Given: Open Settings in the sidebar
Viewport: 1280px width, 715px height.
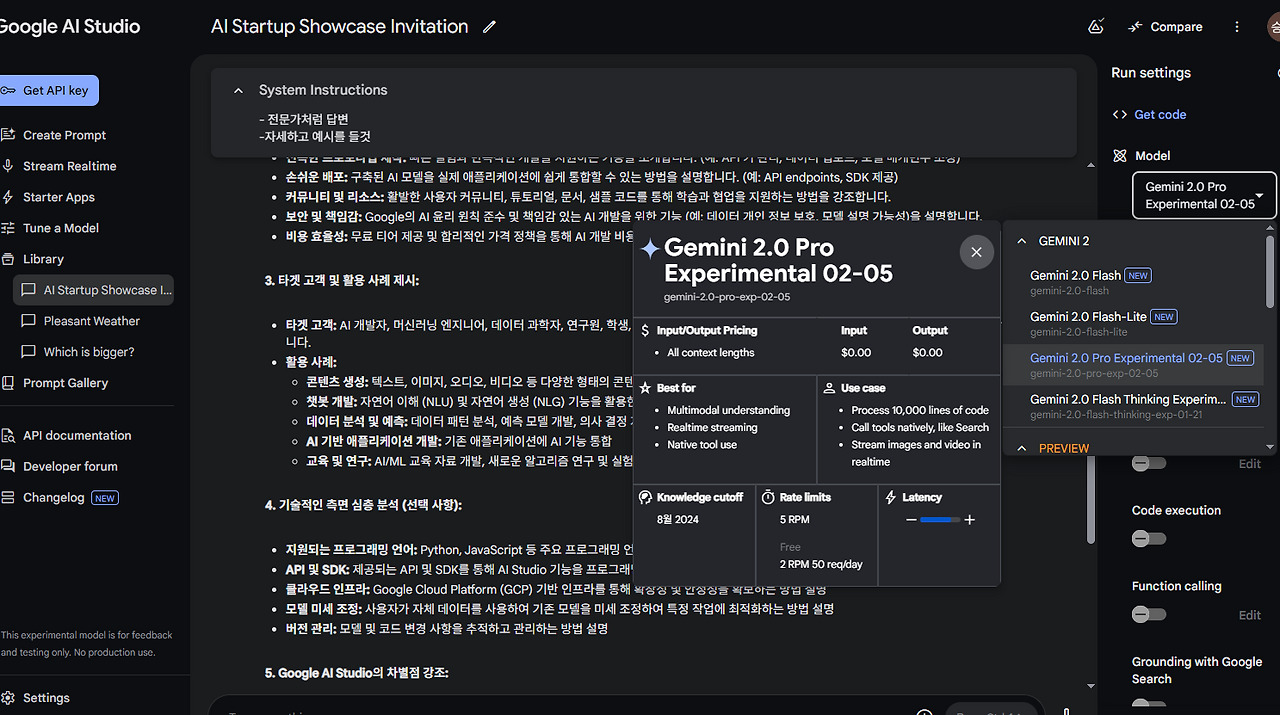Looking at the screenshot, I should [46, 698].
